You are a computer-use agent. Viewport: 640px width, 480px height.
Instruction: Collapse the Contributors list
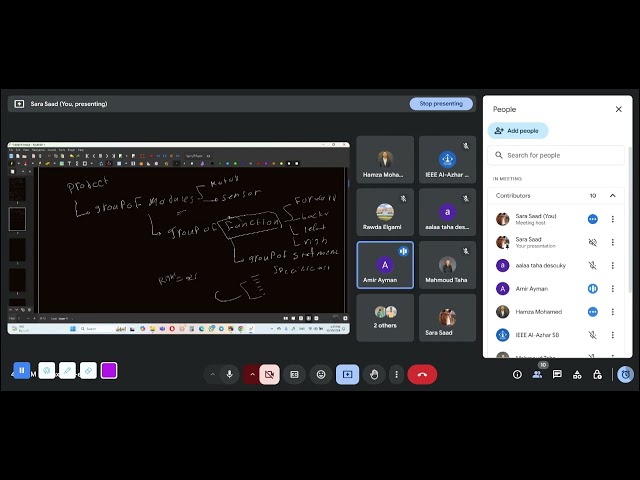point(613,196)
